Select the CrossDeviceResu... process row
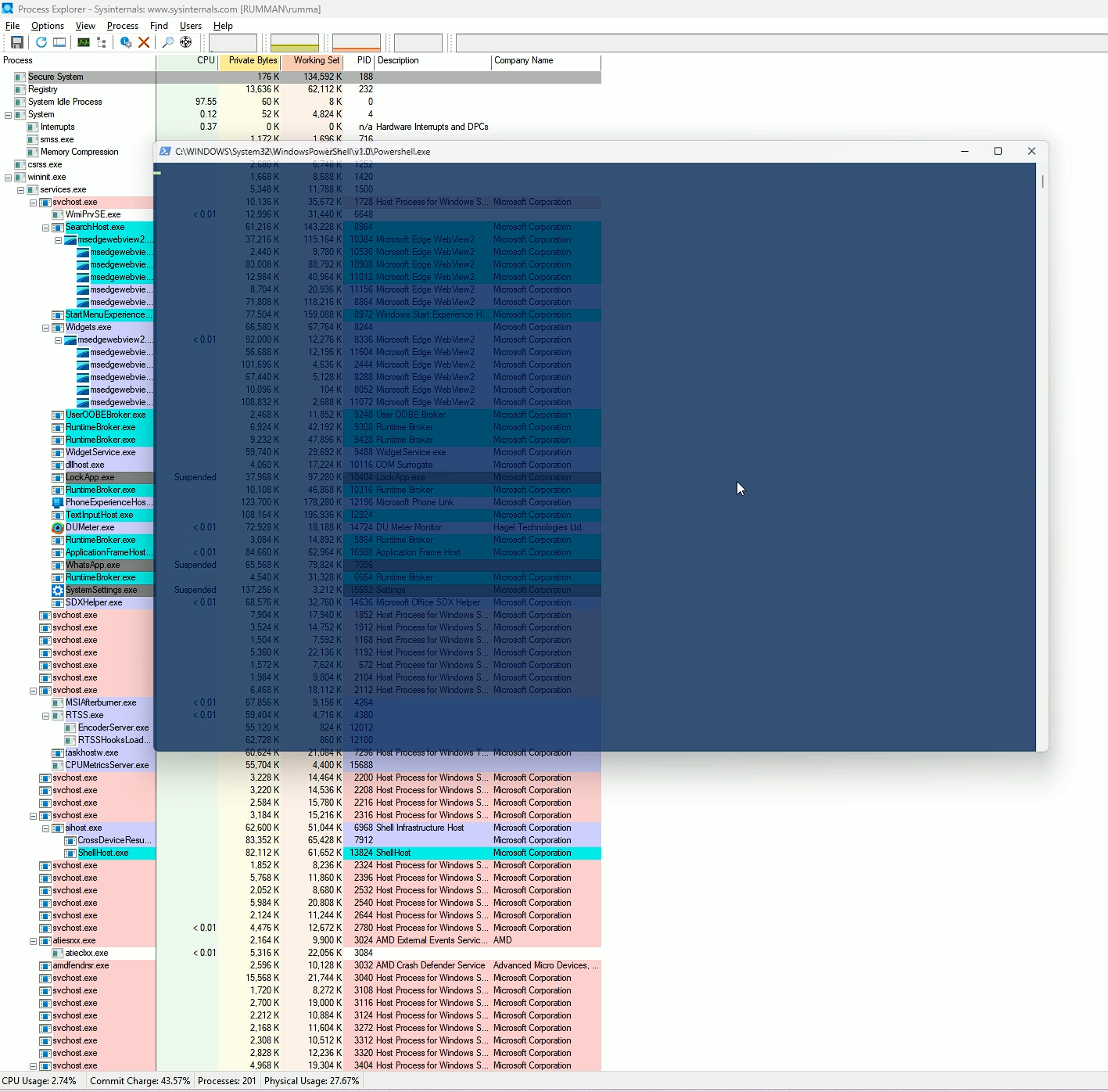Viewport: 1108px width, 1092px height. pyautogui.click(x=300, y=840)
